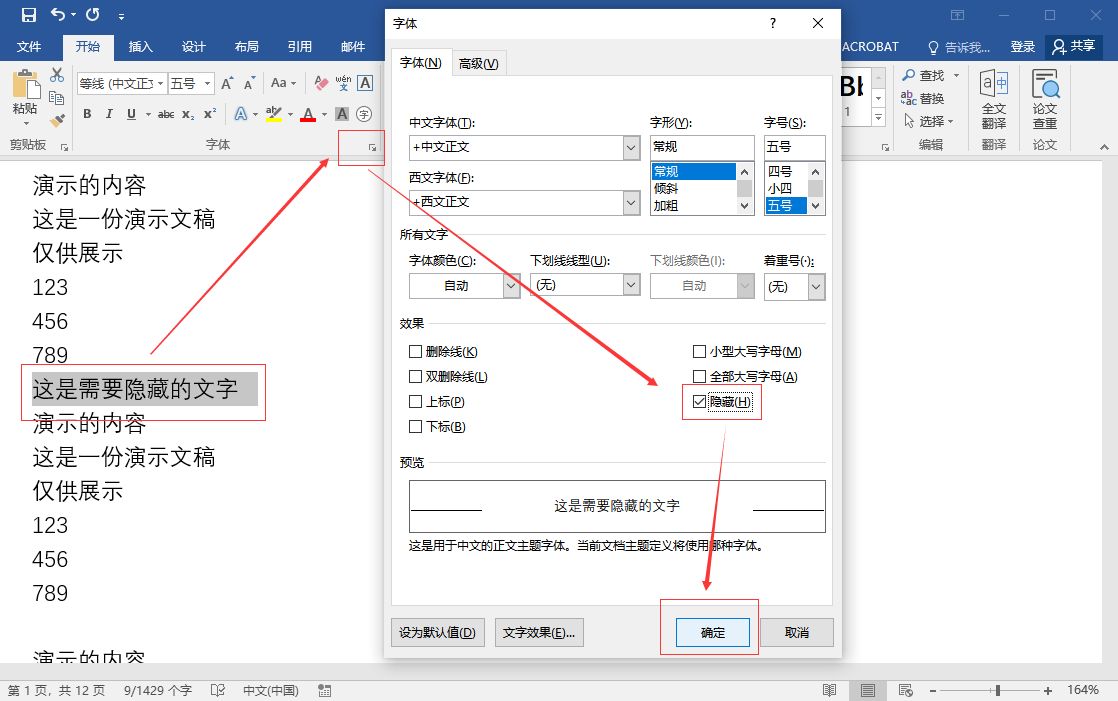Viewport: 1118px width, 701px height.
Task: Cut selection with the scissors icon
Action: 57,75
